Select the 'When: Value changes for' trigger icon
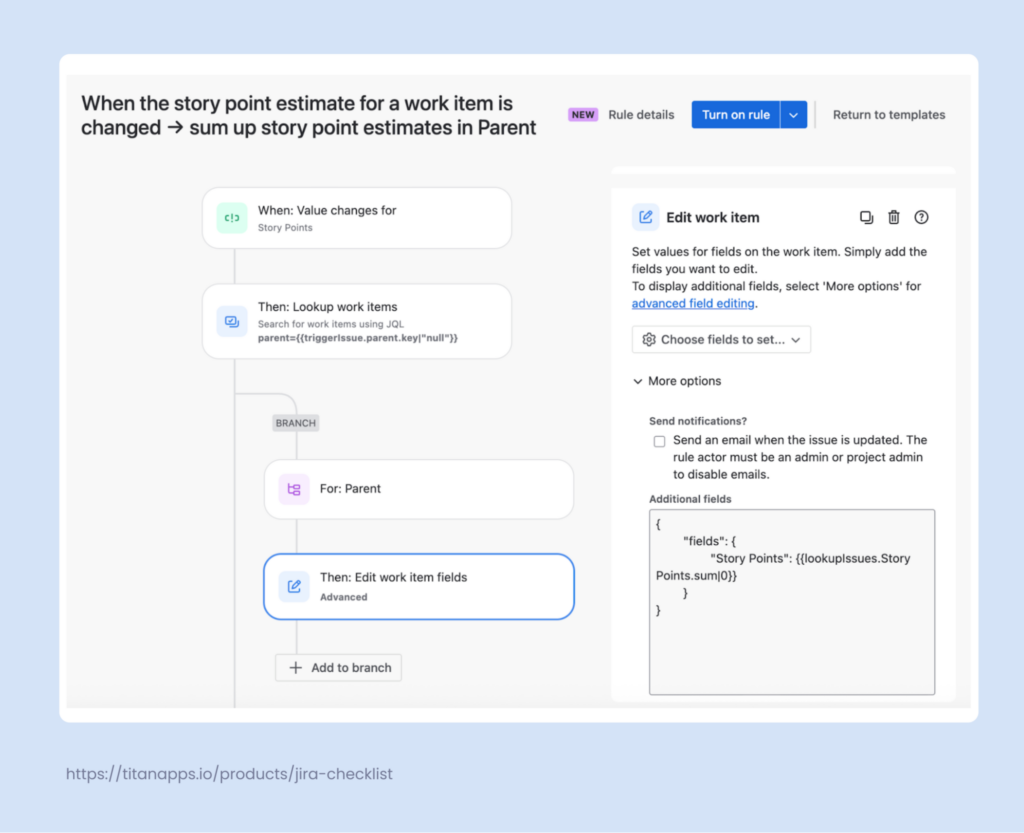This screenshot has height=833, width=1024. click(232, 217)
